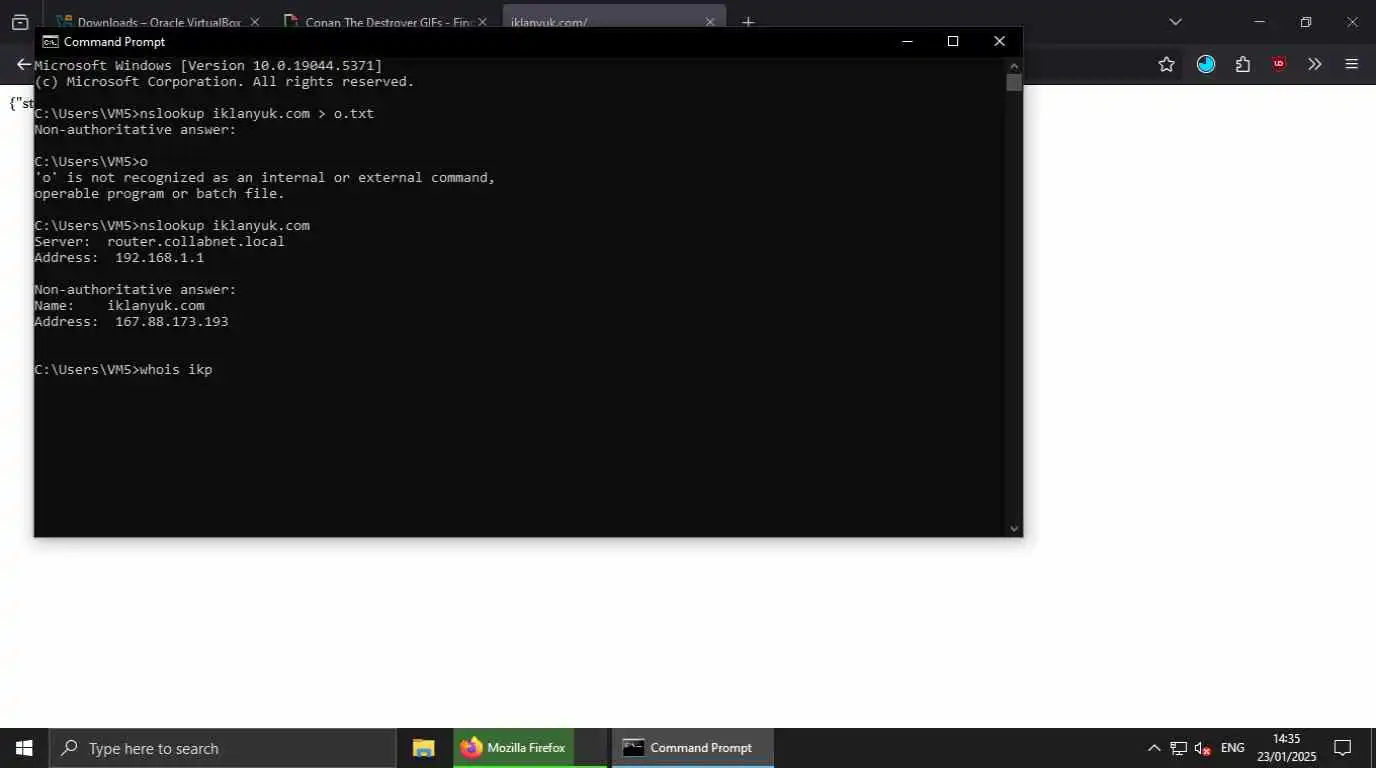Click the Command Prompt title bar icon
Image resolution: width=1376 pixels, height=768 pixels.
49,41
